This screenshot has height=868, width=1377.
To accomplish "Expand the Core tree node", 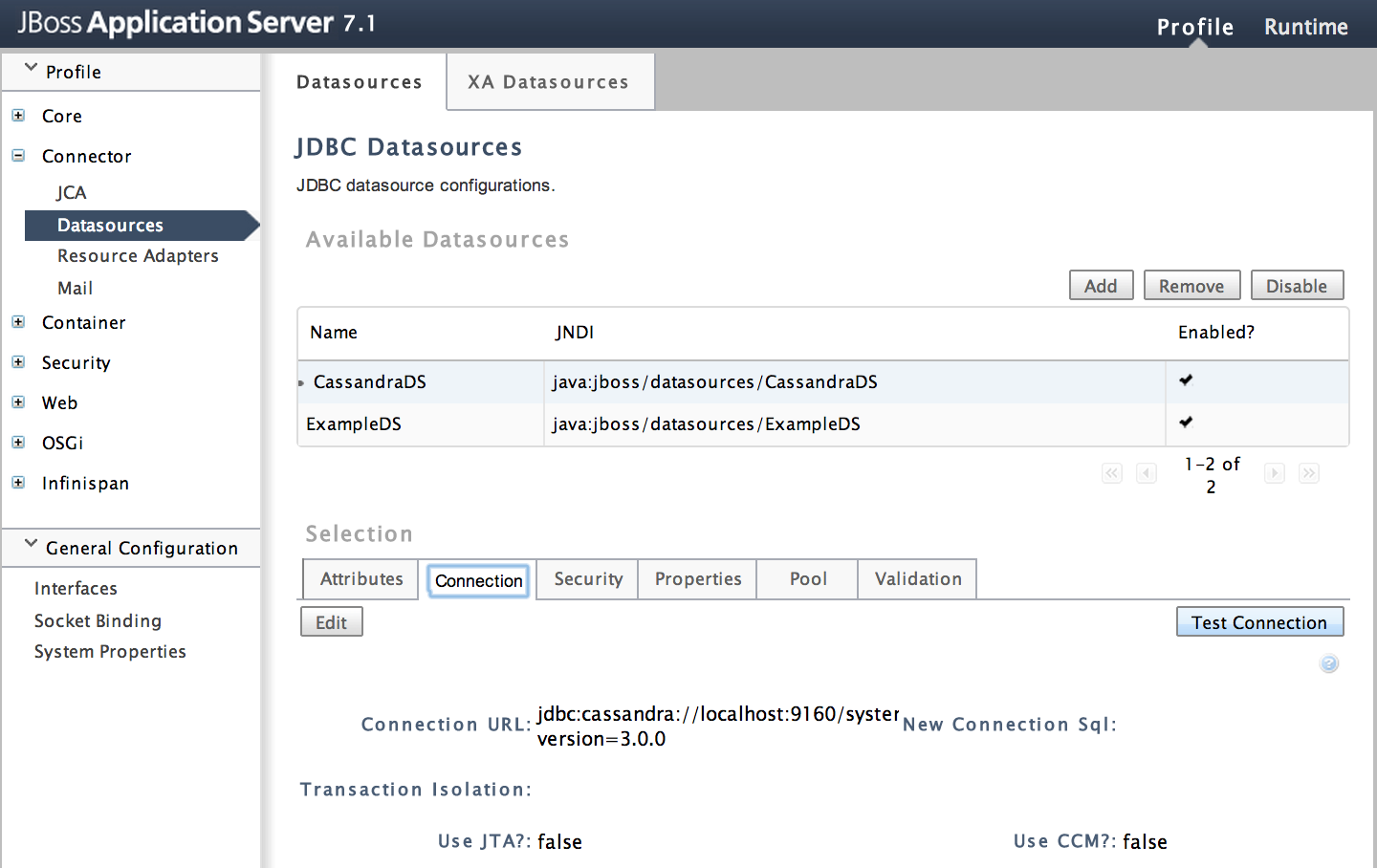I will point(18,116).
